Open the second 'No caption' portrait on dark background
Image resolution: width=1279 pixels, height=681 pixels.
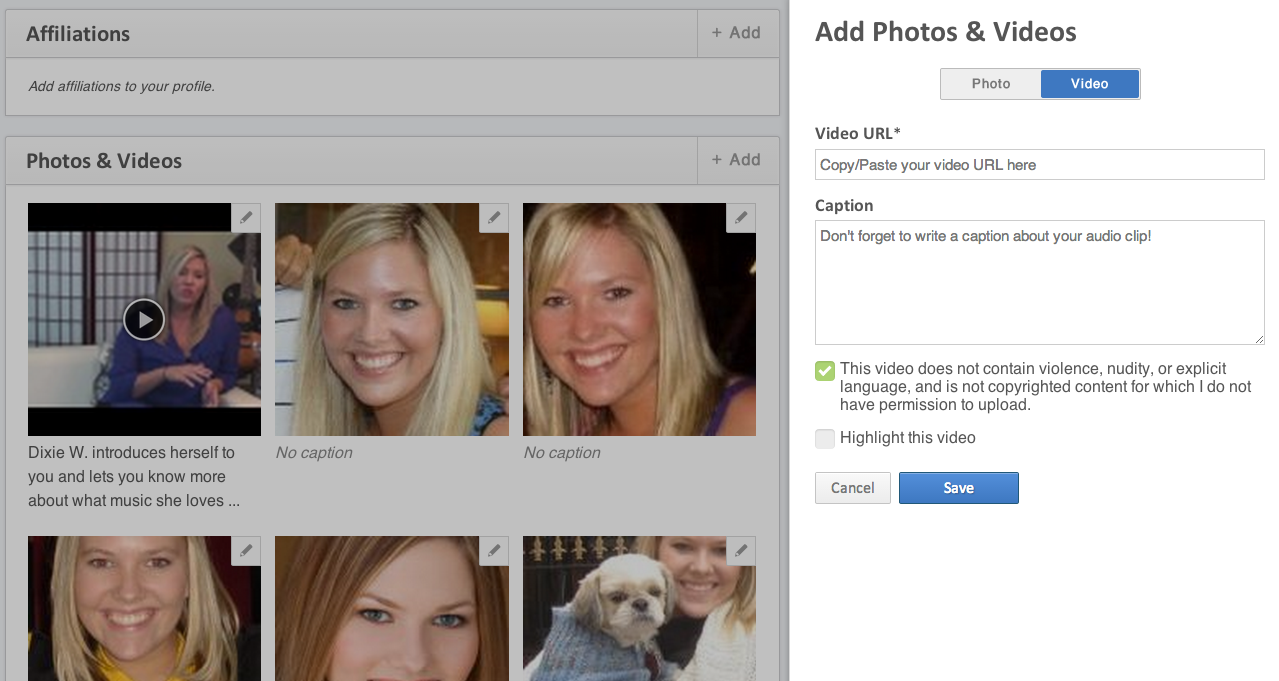tap(640, 320)
